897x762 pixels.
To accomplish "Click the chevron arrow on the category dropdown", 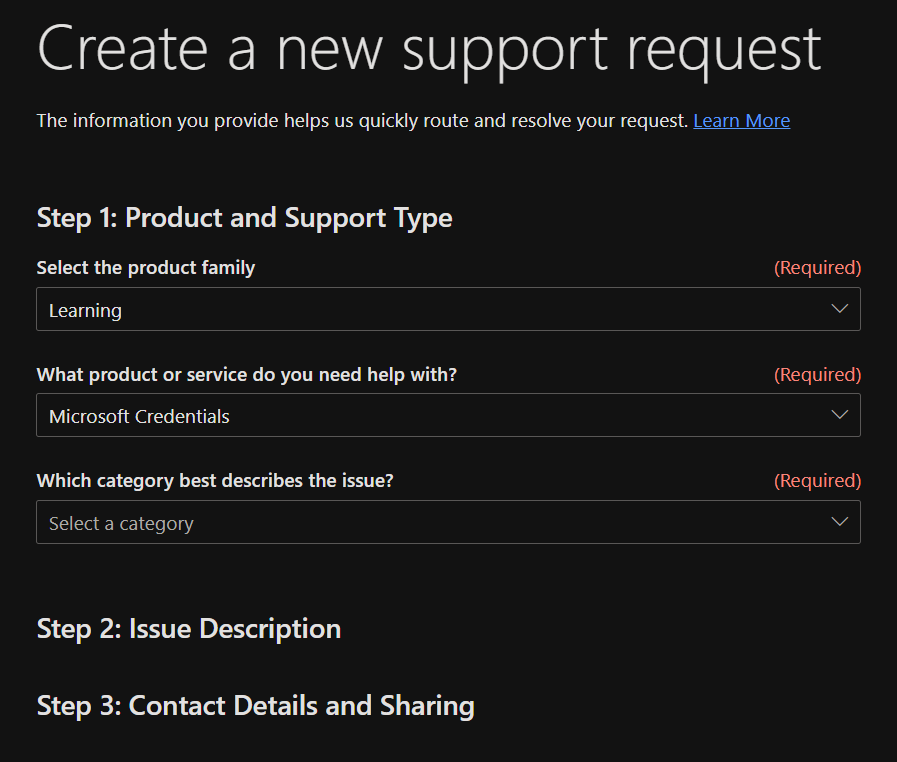I will tap(840, 523).
